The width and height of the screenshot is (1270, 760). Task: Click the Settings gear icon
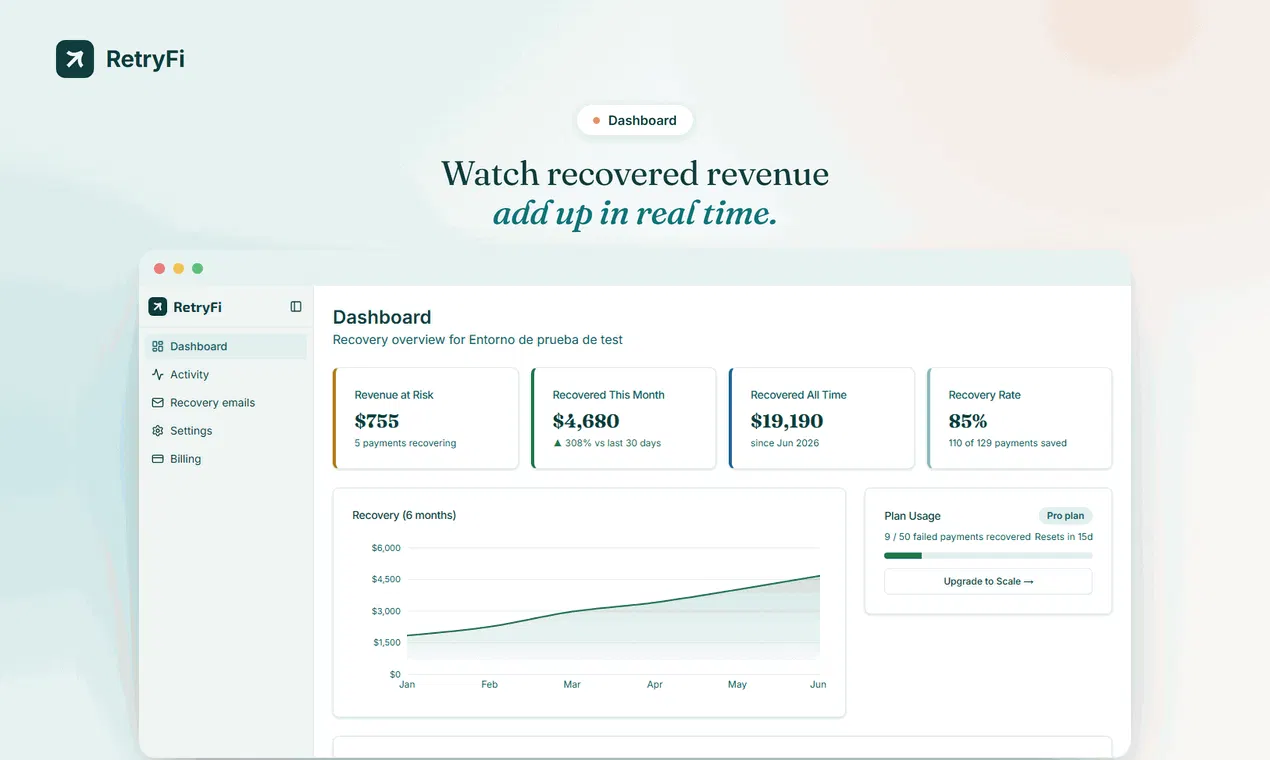(158, 430)
